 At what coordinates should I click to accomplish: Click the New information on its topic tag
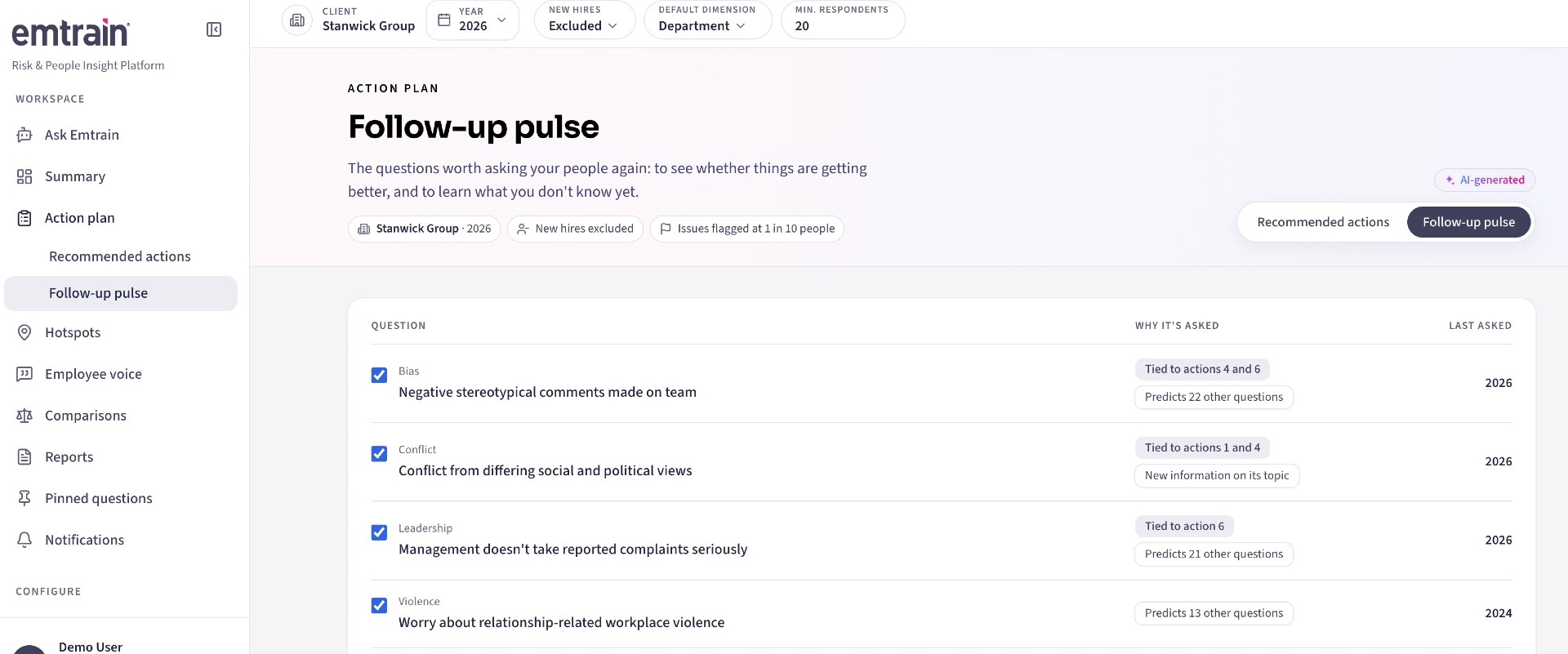click(x=1217, y=475)
